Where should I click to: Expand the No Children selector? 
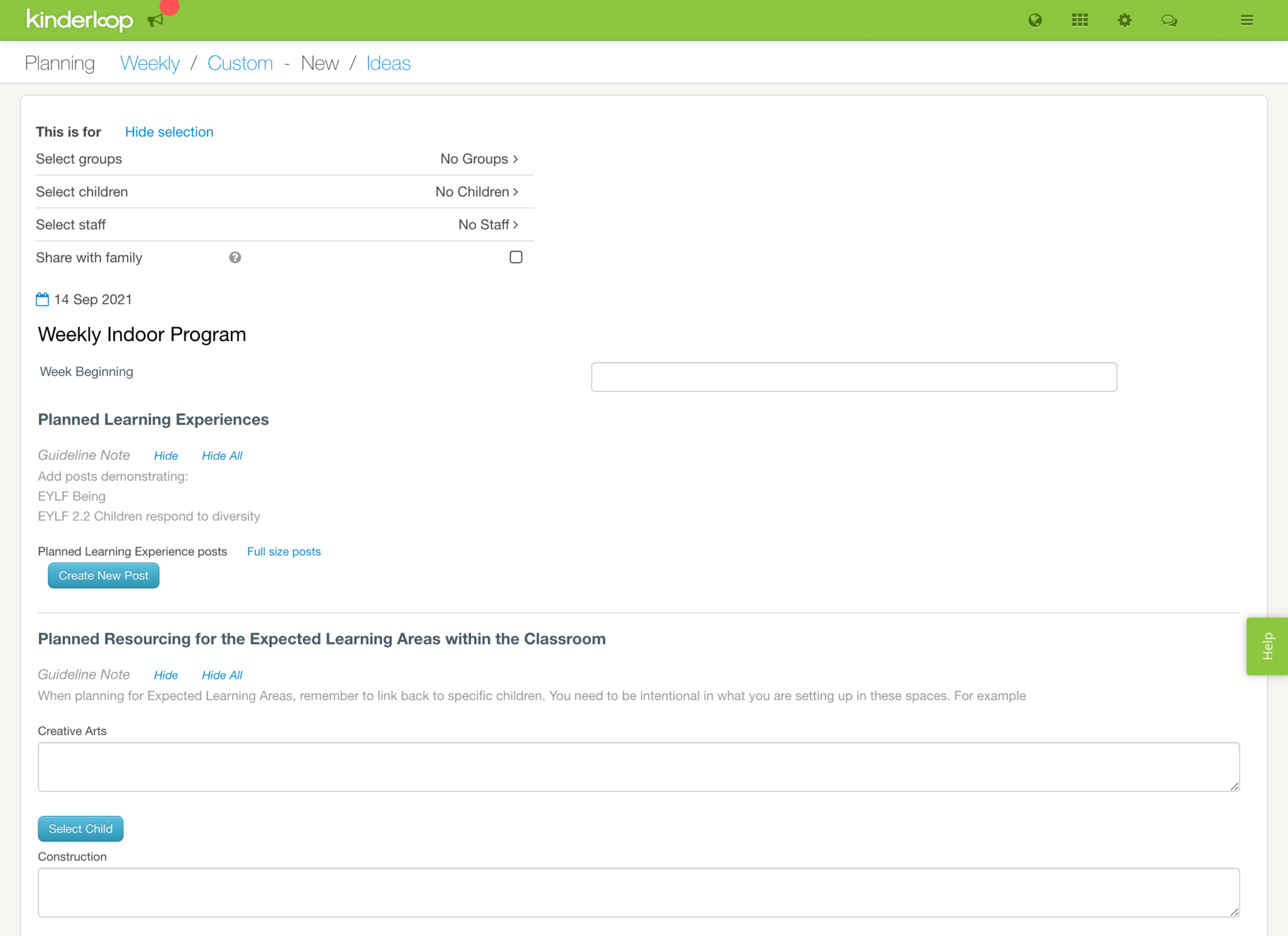477,191
